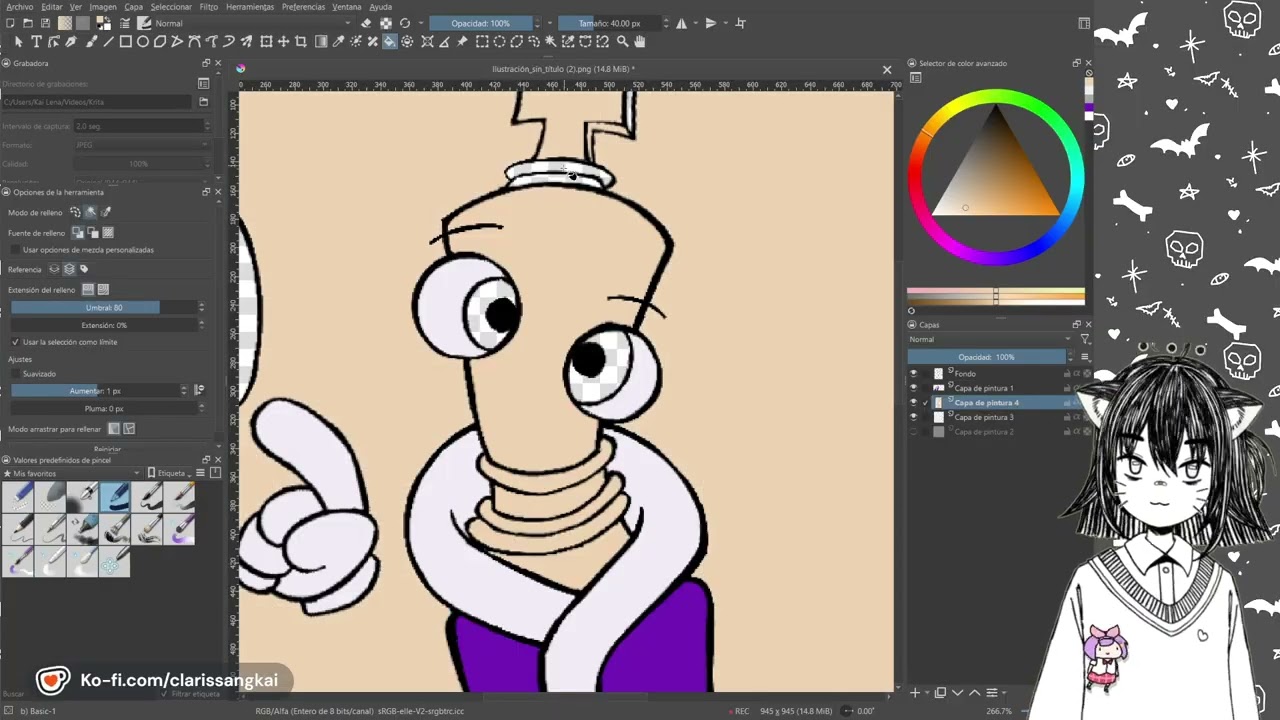Select the Pan hand tool
1280x720 pixels.
click(x=640, y=42)
